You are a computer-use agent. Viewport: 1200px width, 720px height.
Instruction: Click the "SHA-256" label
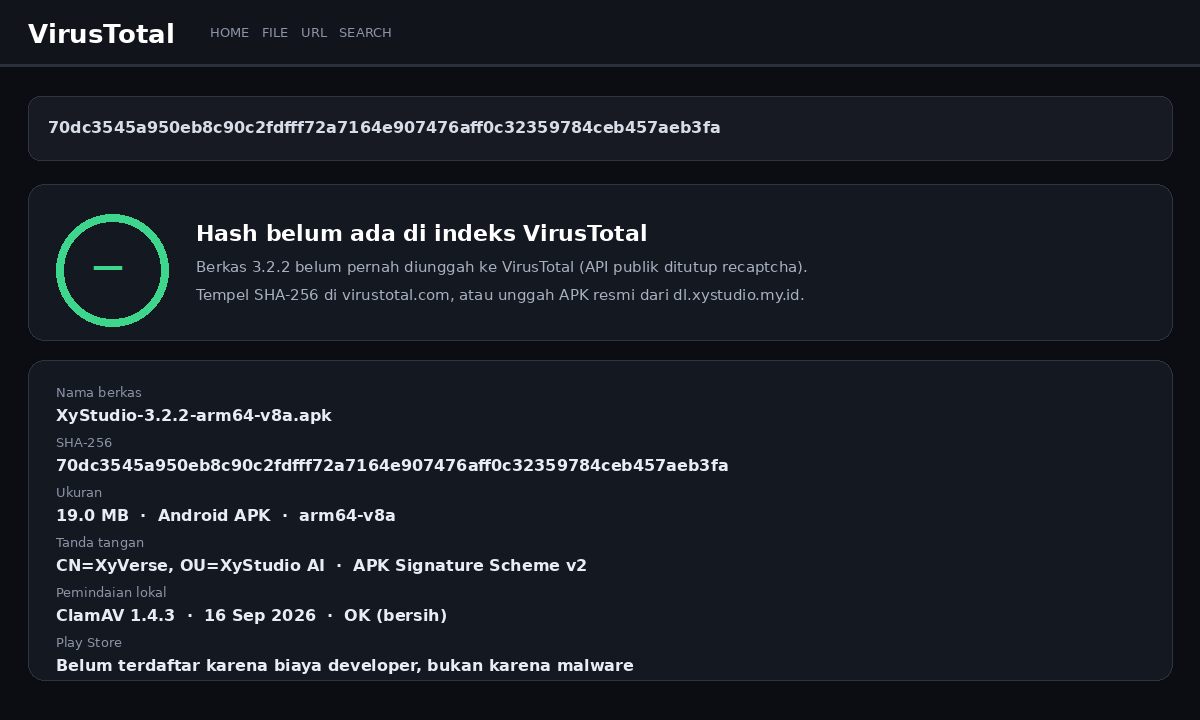[x=84, y=443]
